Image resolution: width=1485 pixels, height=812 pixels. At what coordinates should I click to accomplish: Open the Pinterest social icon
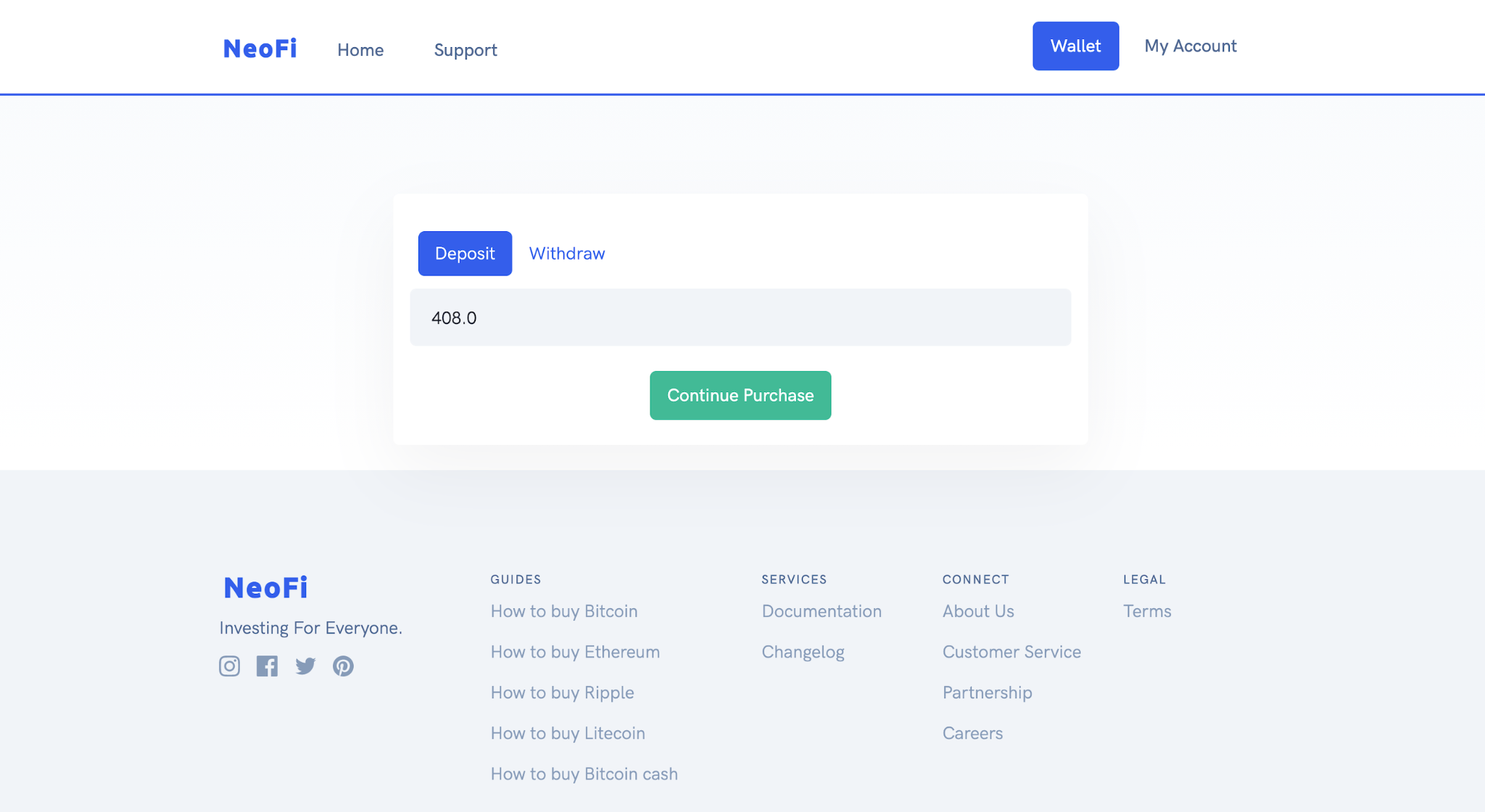(343, 666)
